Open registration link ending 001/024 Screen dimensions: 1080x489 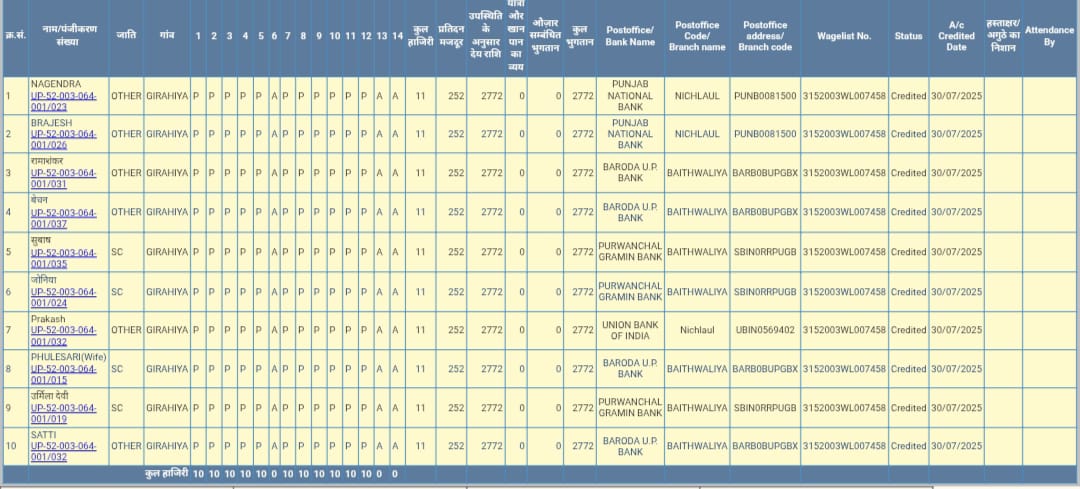63,297
